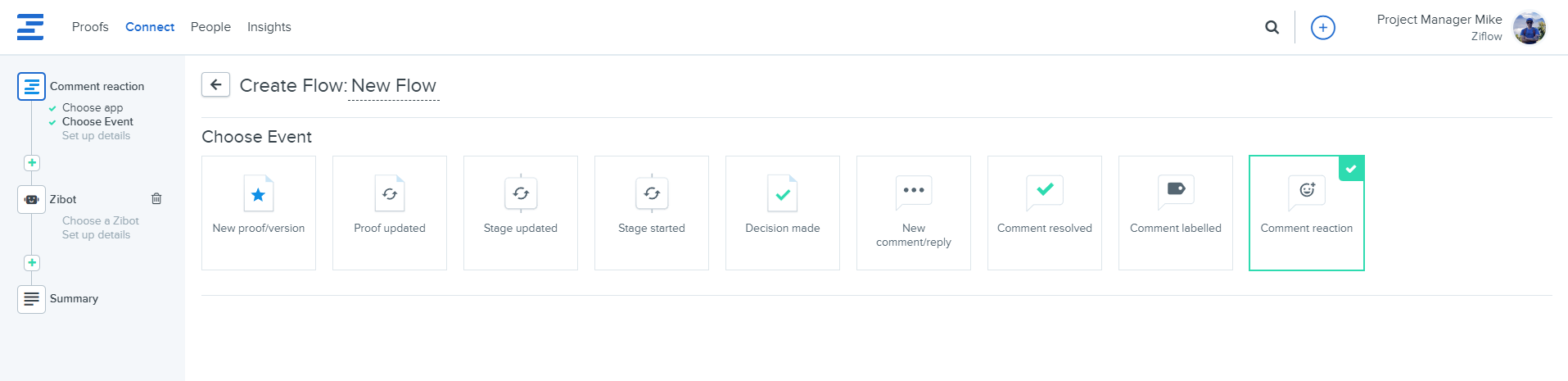Open the Insights menu item
The image size is (1568, 381).
click(269, 27)
